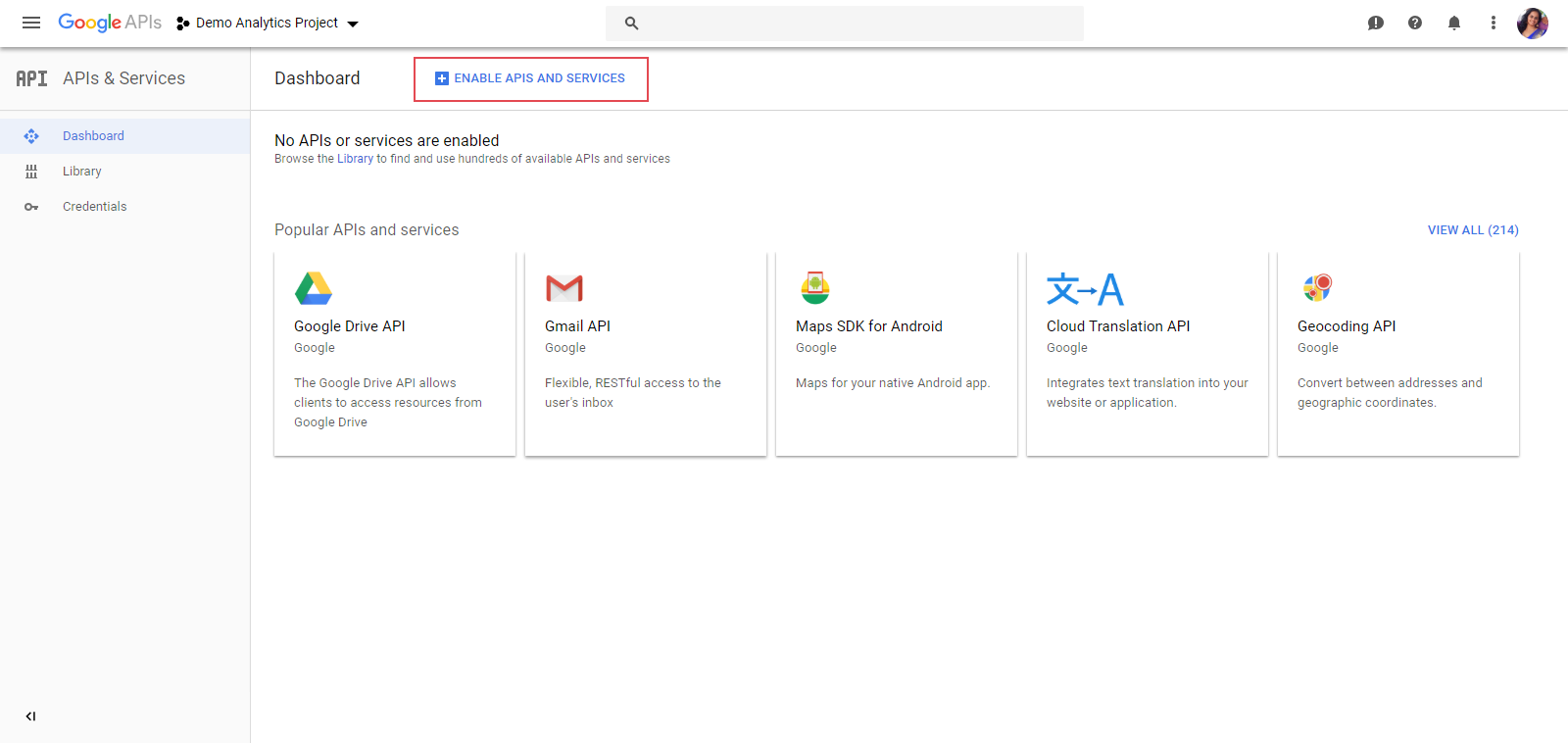This screenshot has height=743, width=1568.
Task: Open the Geocoding API title
Action: pyautogui.click(x=1347, y=326)
